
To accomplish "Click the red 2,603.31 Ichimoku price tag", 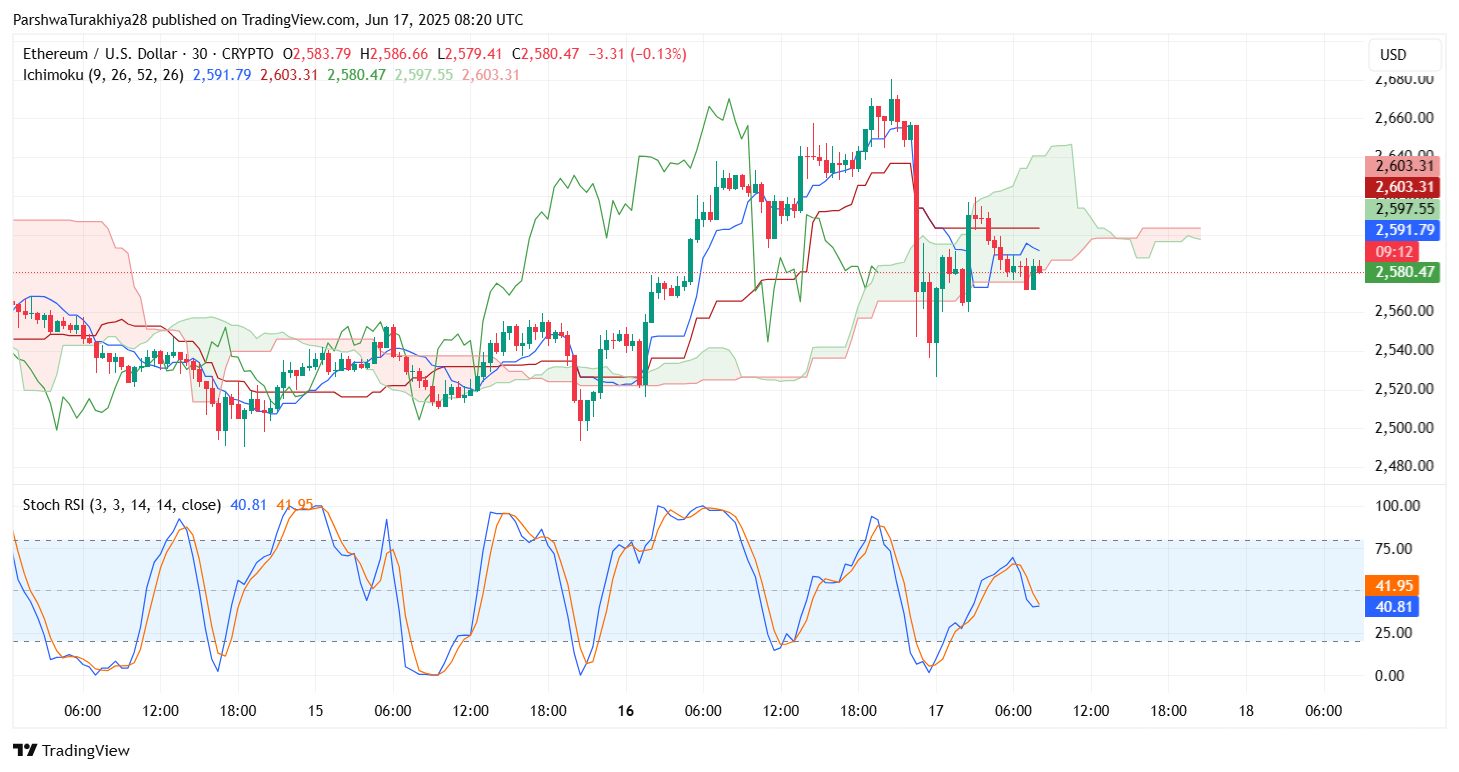I will pos(1403,187).
